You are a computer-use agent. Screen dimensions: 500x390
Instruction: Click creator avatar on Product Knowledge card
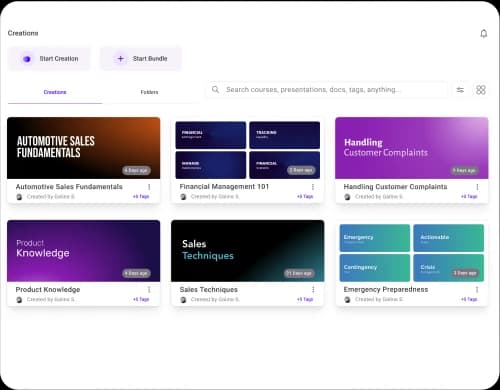click(19, 300)
